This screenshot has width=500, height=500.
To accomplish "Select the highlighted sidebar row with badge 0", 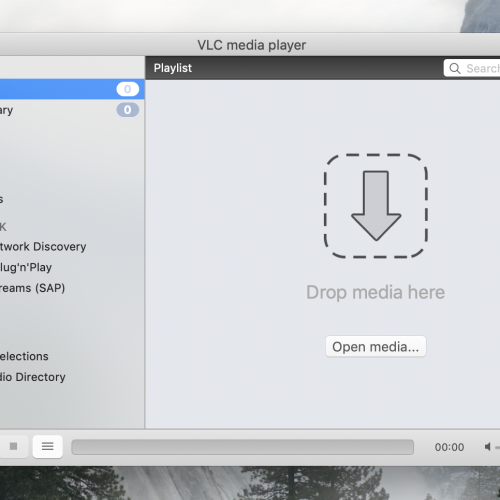I will [72, 89].
